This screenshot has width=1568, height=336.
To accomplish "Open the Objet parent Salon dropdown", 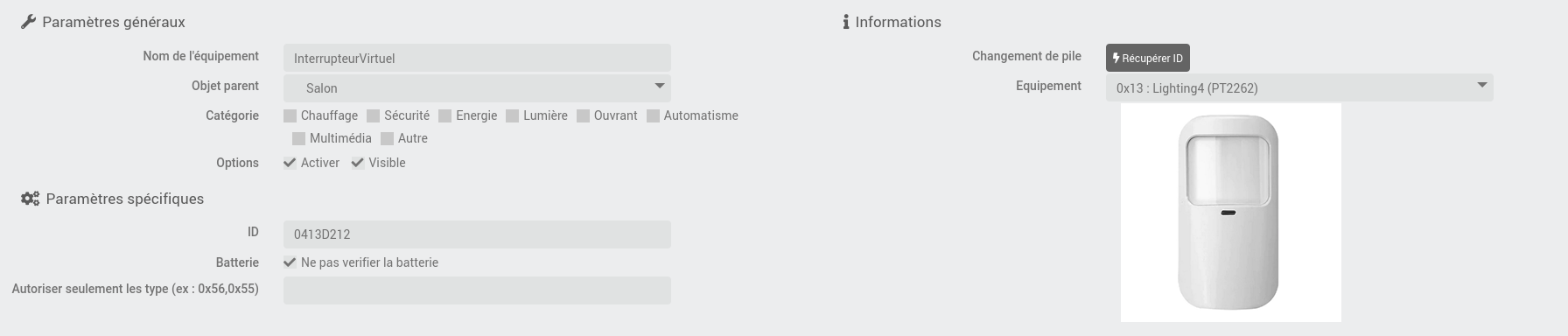I will [x=477, y=88].
